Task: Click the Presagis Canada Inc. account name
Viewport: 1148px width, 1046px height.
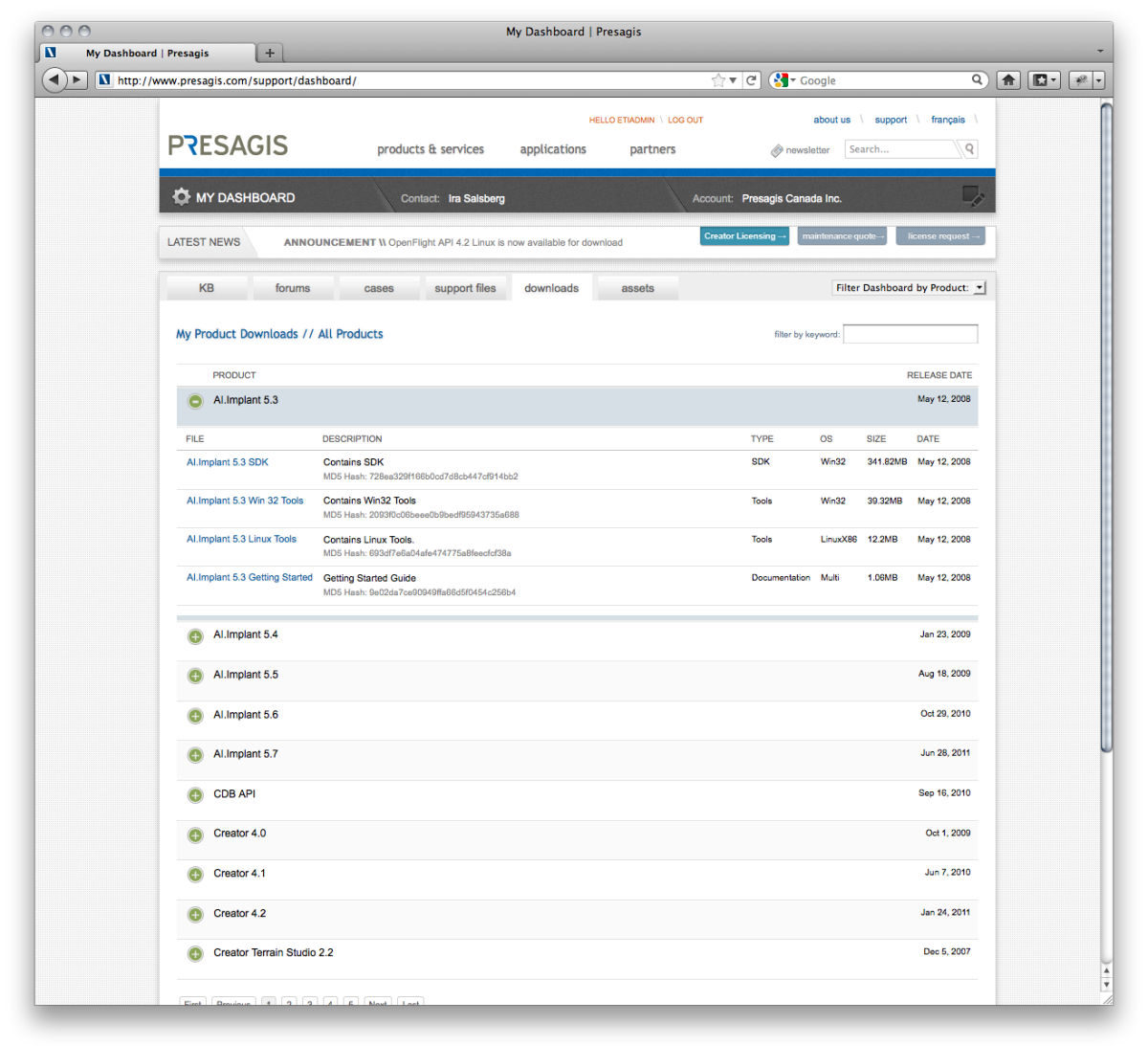Action: [x=791, y=199]
